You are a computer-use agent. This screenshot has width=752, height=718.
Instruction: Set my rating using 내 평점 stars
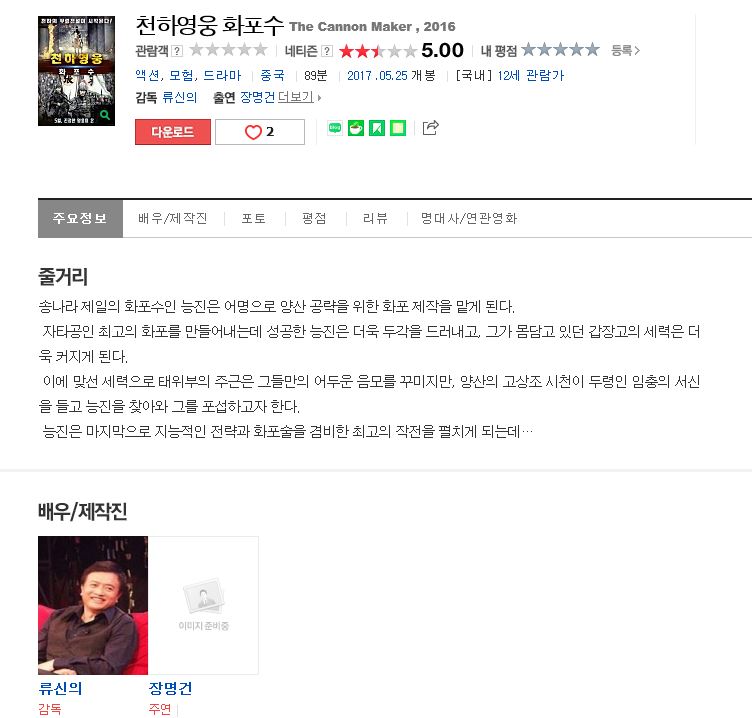pyautogui.click(x=560, y=49)
